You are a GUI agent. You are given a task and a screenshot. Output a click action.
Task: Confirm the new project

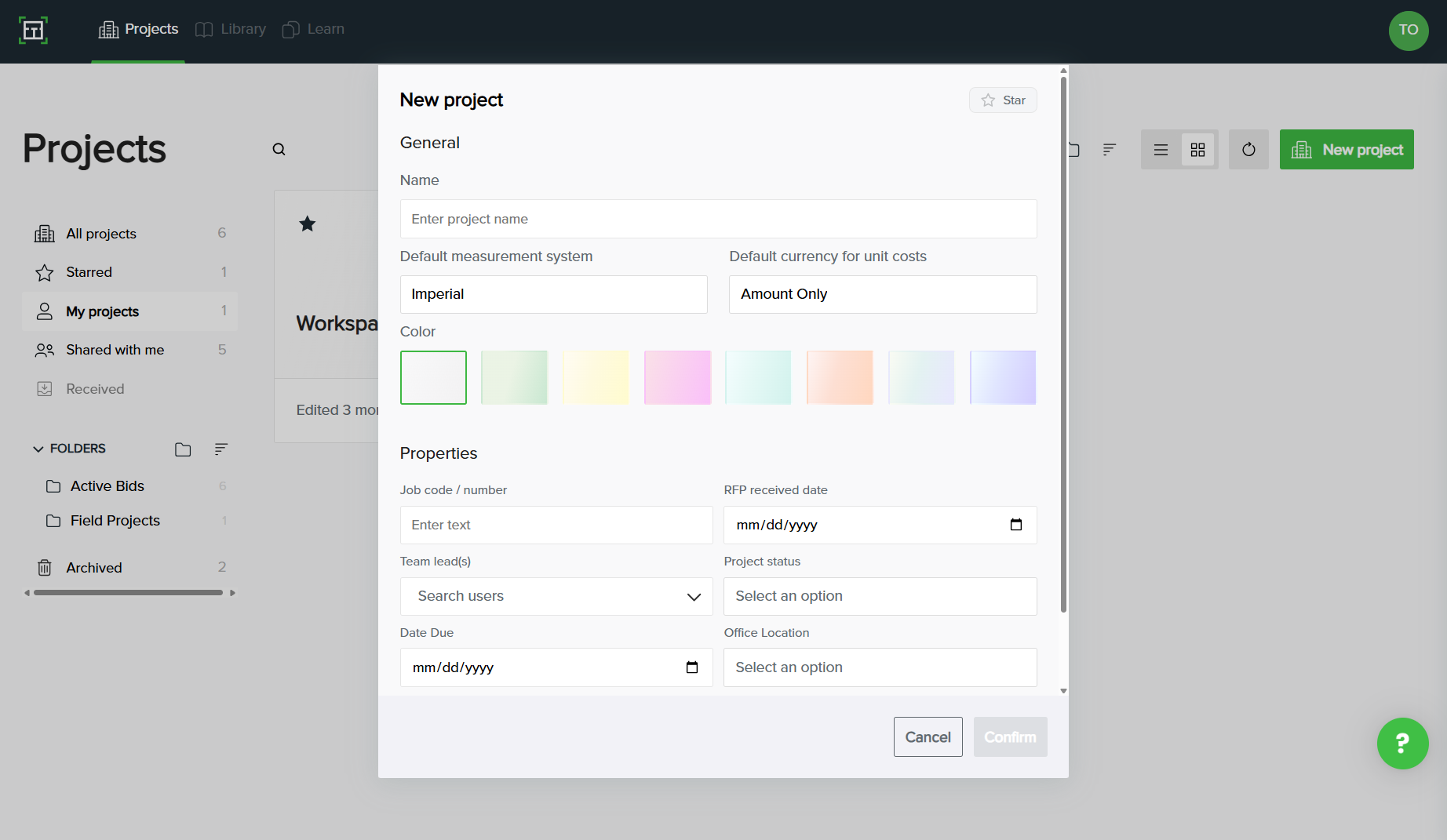pos(1010,737)
